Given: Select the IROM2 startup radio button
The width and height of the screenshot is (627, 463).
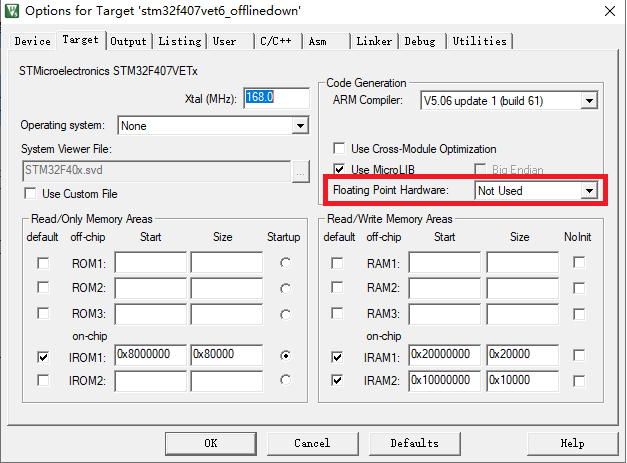Looking at the screenshot, I should (x=285, y=380).
